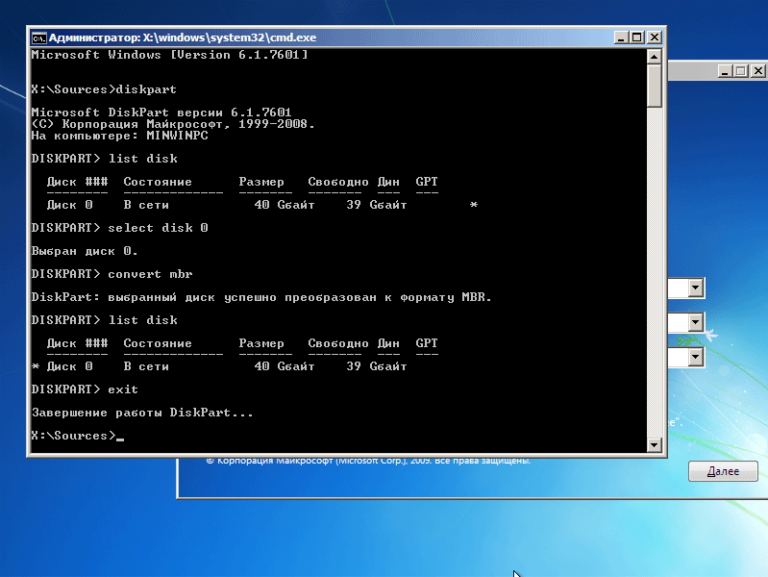This screenshot has height=577, width=768.
Task: Maximize the cmd.exe window
Action: [637, 38]
